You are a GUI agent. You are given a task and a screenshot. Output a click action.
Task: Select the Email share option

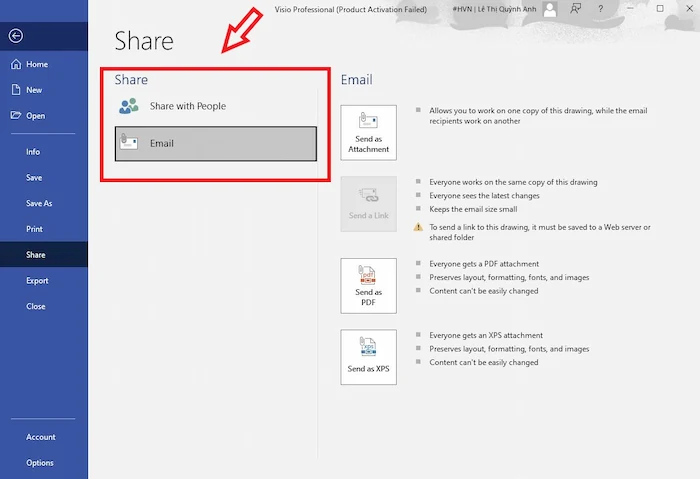(216, 144)
